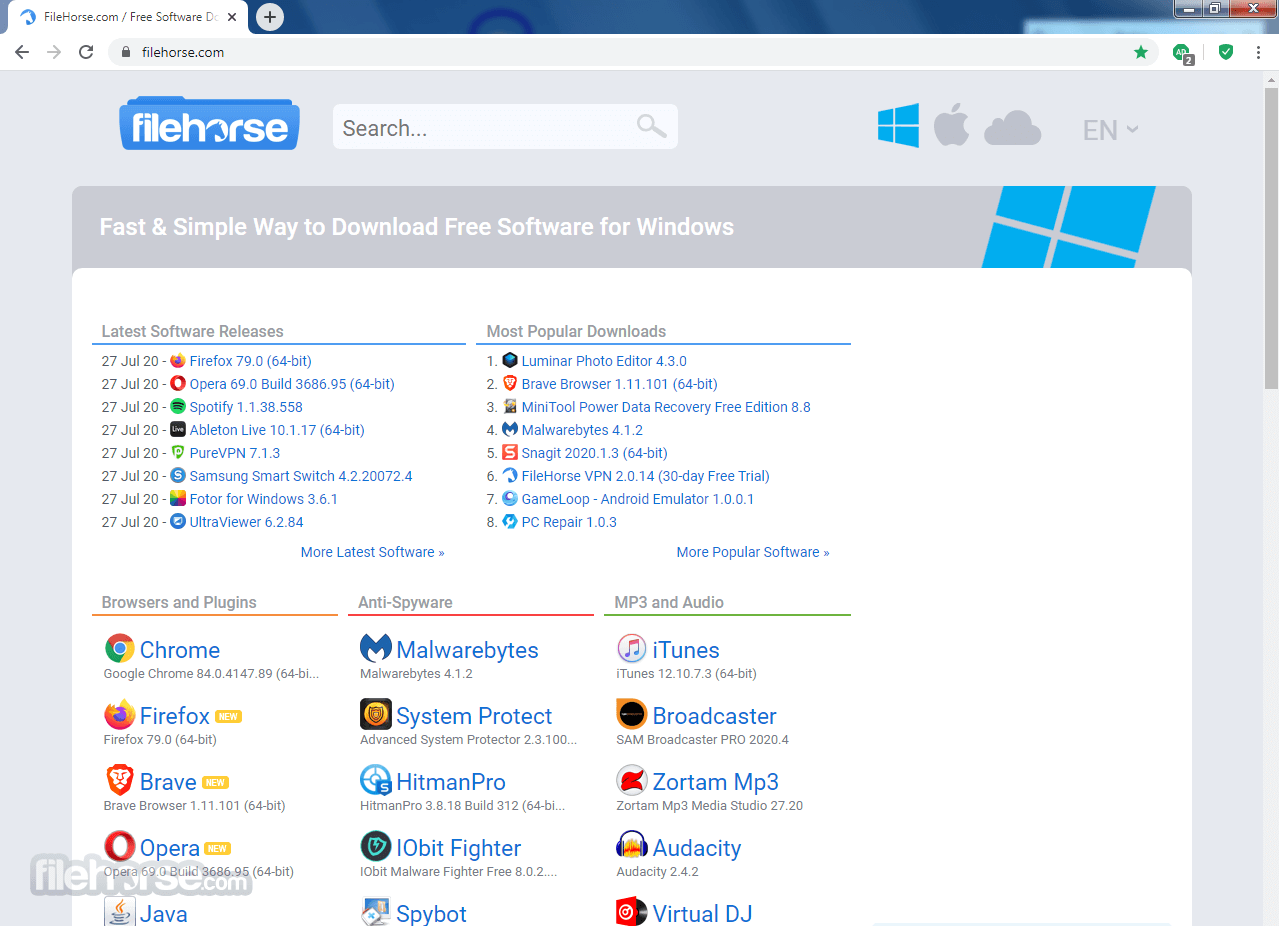Click the Audacity headphones icon
This screenshot has height=926, width=1279.
[x=632, y=847]
